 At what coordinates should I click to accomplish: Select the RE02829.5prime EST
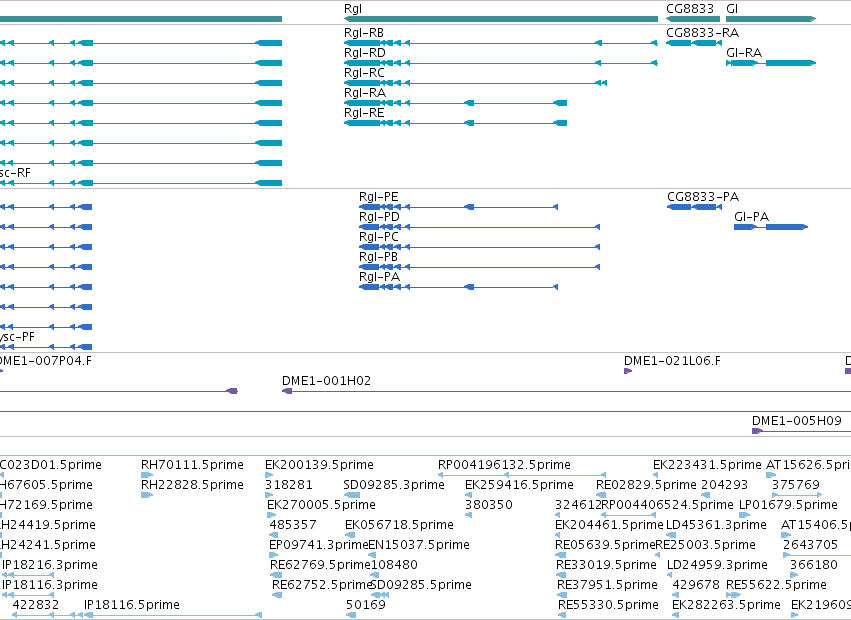(x=601, y=495)
